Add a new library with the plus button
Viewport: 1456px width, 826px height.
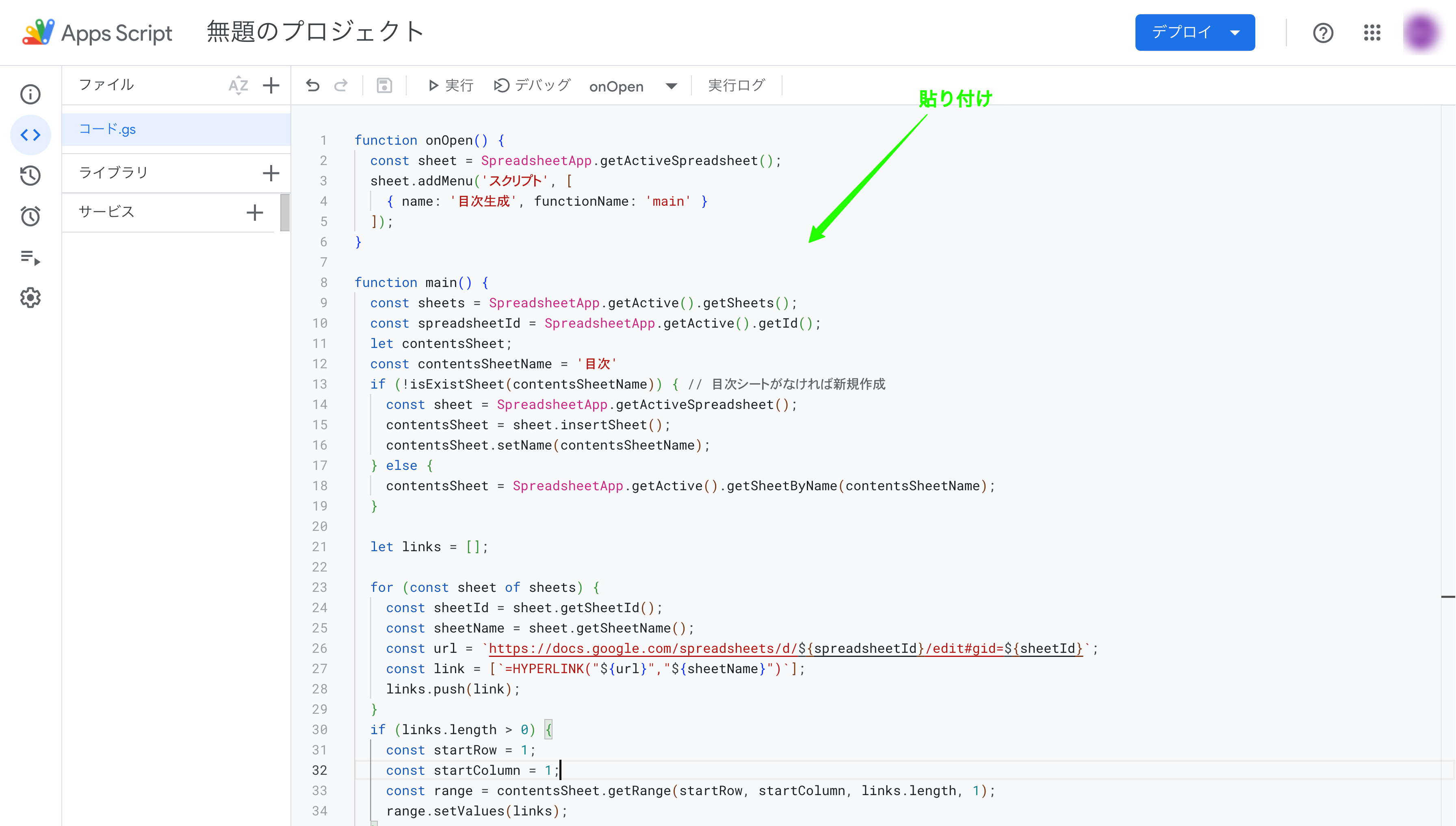(271, 172)
